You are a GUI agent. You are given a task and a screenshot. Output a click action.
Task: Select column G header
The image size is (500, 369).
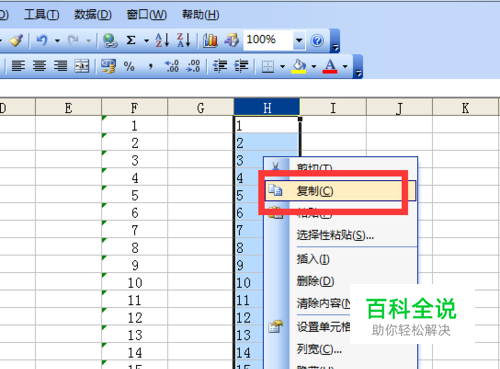click(200, 108)
